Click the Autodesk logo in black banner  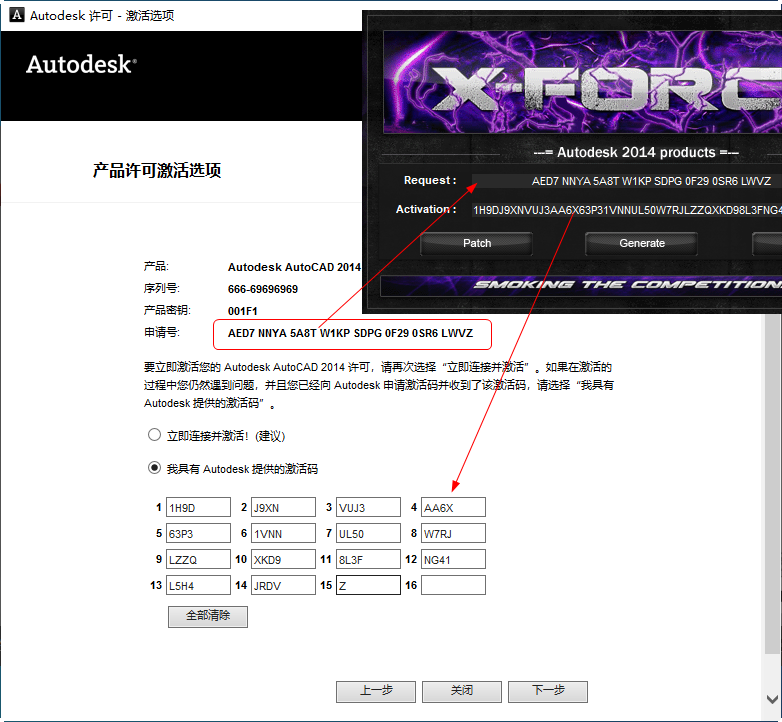(81, 64)
